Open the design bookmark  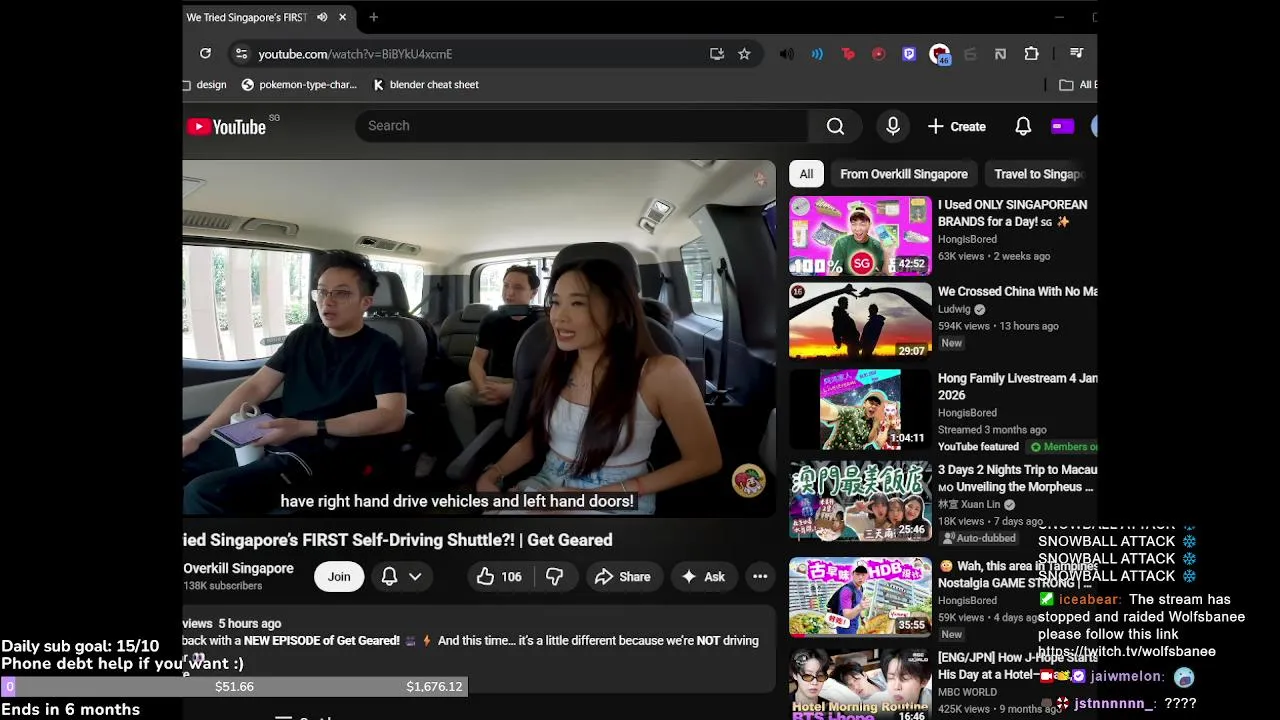click(x=205, y=85)
